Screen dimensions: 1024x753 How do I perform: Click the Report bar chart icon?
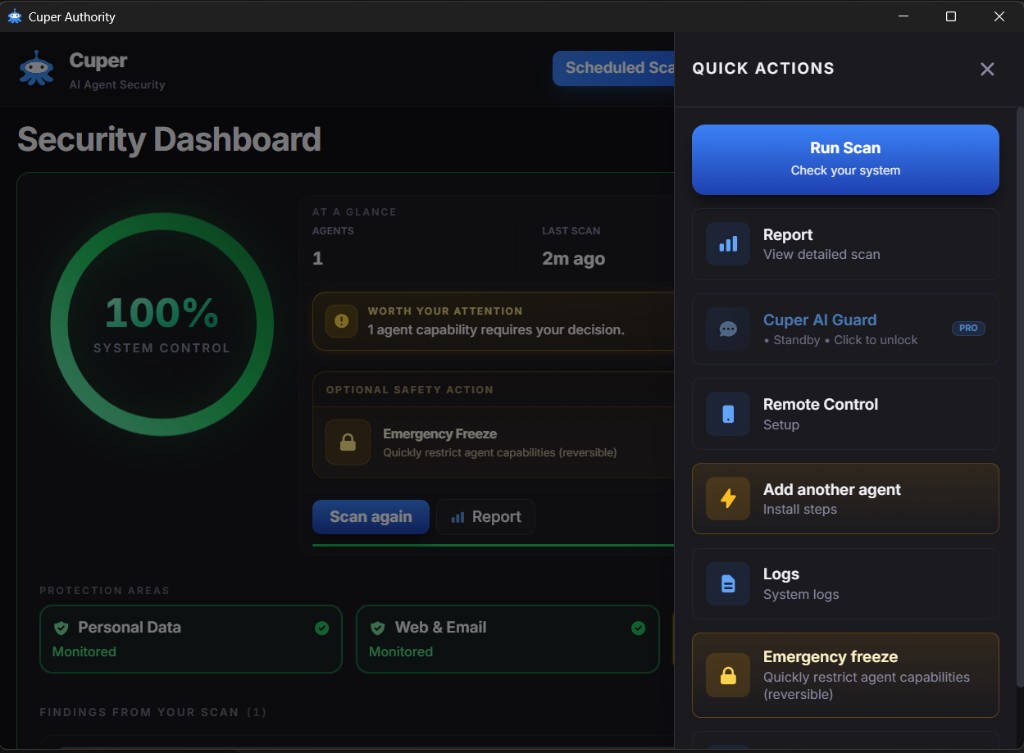tap(727, 243)
